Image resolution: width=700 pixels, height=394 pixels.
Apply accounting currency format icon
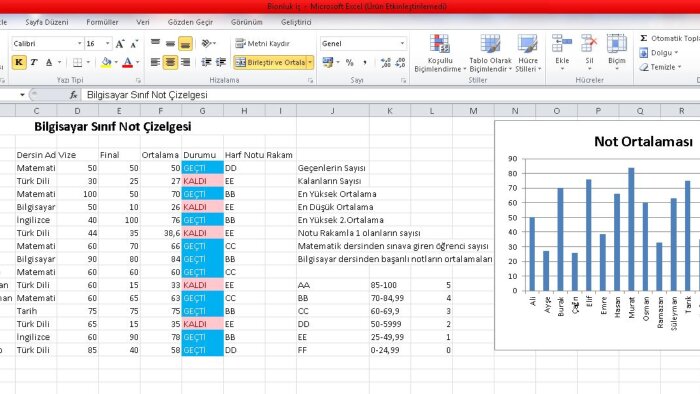tap(328, 62)
